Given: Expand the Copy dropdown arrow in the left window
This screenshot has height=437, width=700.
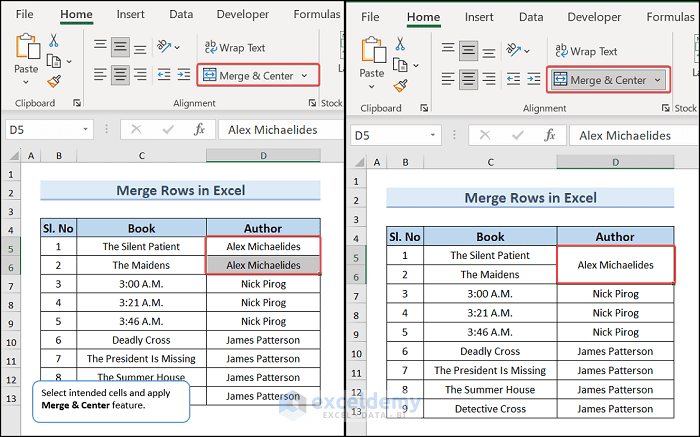Looking at the screenshot, I should click(x=69, y=61).
